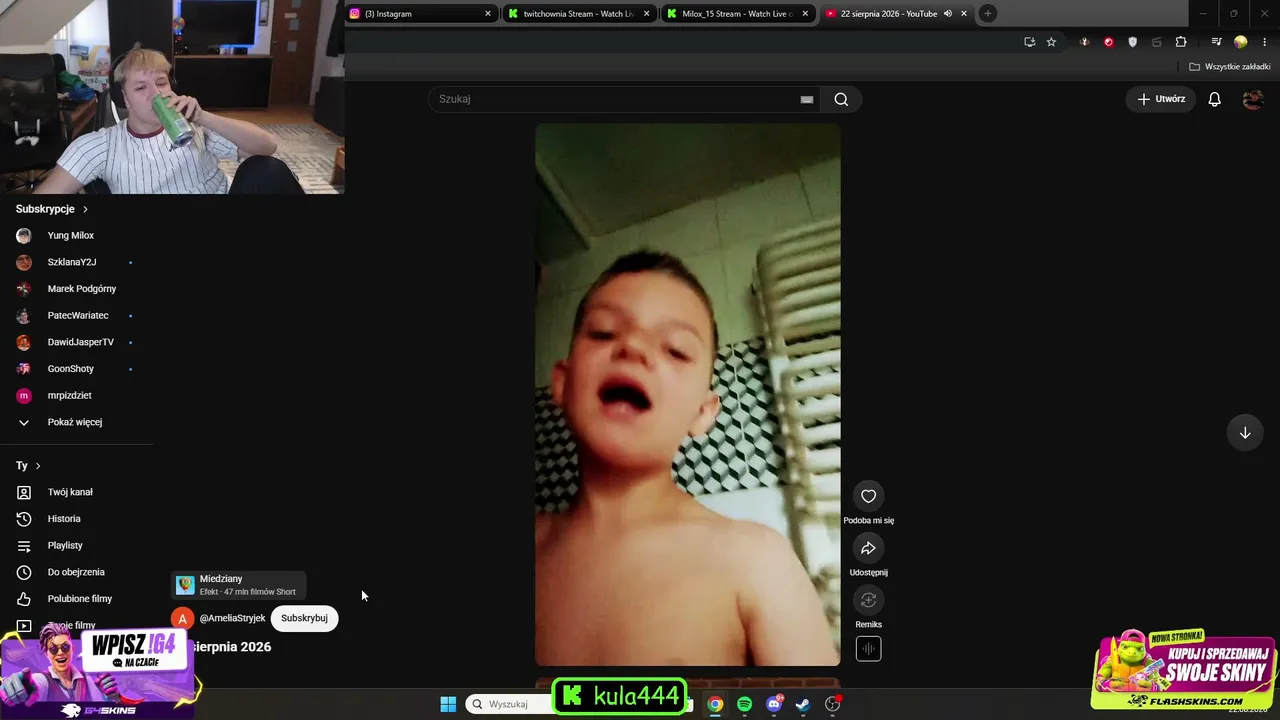The image size is (1280, 720).
Task: Open the Chrome extensions puzzle icon
Action: (1181, 42)
